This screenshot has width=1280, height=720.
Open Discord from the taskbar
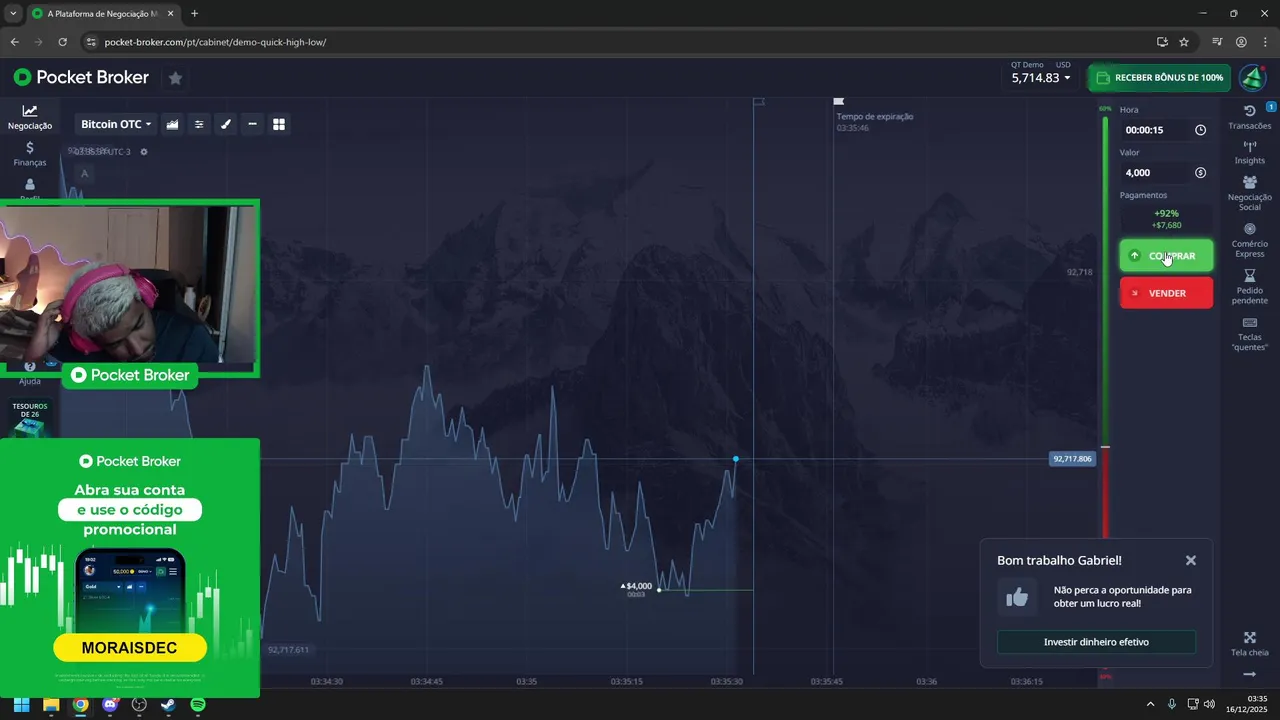[110, 704]
